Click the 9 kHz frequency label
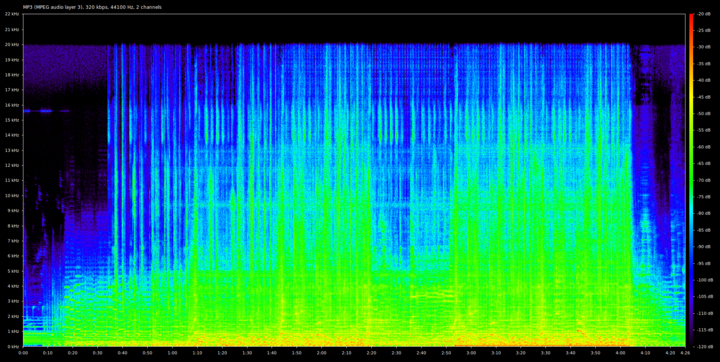This screenshot has height=362, width=720. pos(12,210)
